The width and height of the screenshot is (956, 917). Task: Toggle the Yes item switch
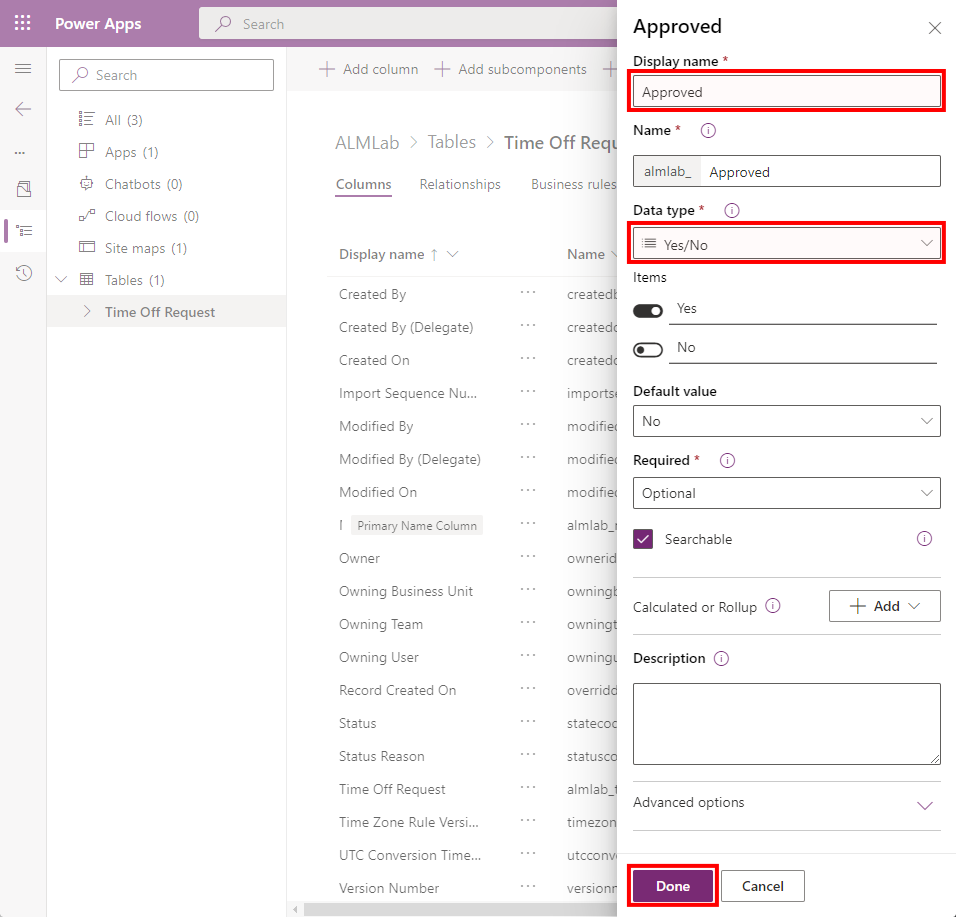tap(648, 311)
